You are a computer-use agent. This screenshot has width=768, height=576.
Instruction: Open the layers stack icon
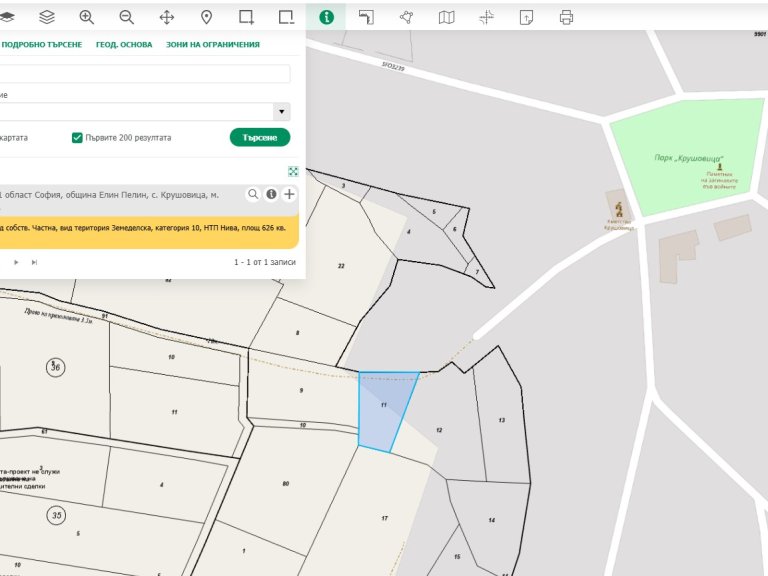47,17
